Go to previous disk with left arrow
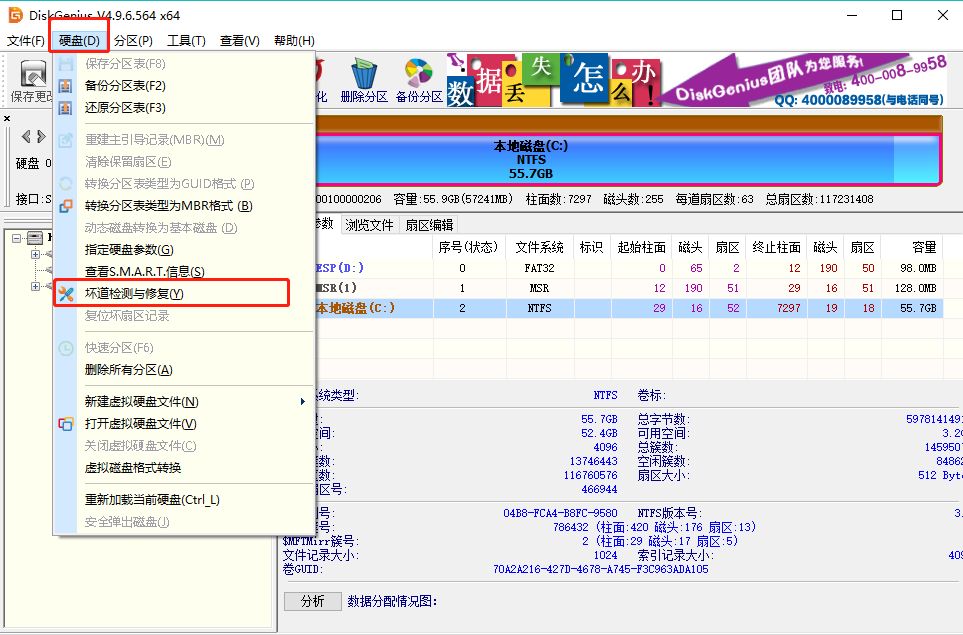The width and height of the screenshot is (963, 635). (x=26, y=136)
